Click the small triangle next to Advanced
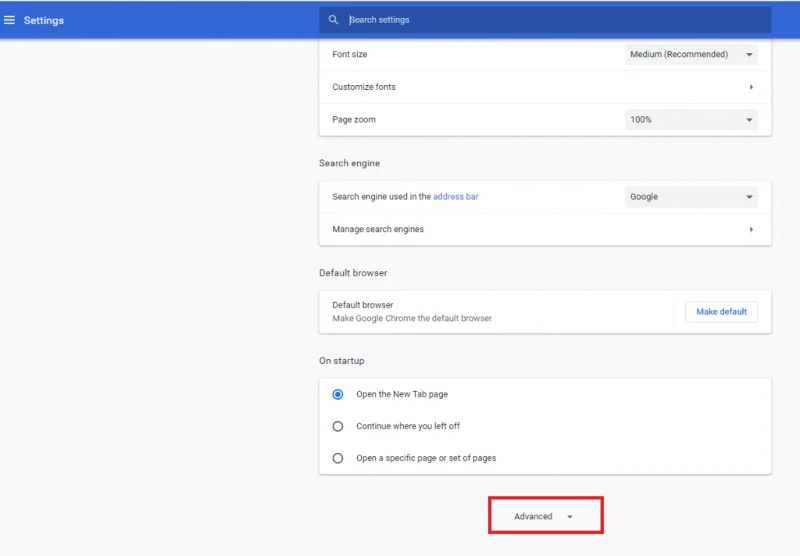The width and height of the screenshot is (800, 556). tap(570, 517)
